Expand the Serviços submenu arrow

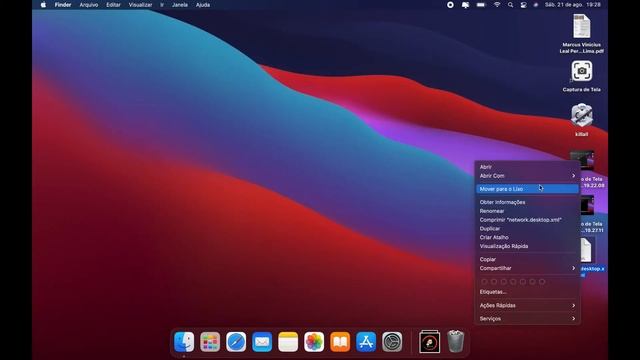pos(573,318)
